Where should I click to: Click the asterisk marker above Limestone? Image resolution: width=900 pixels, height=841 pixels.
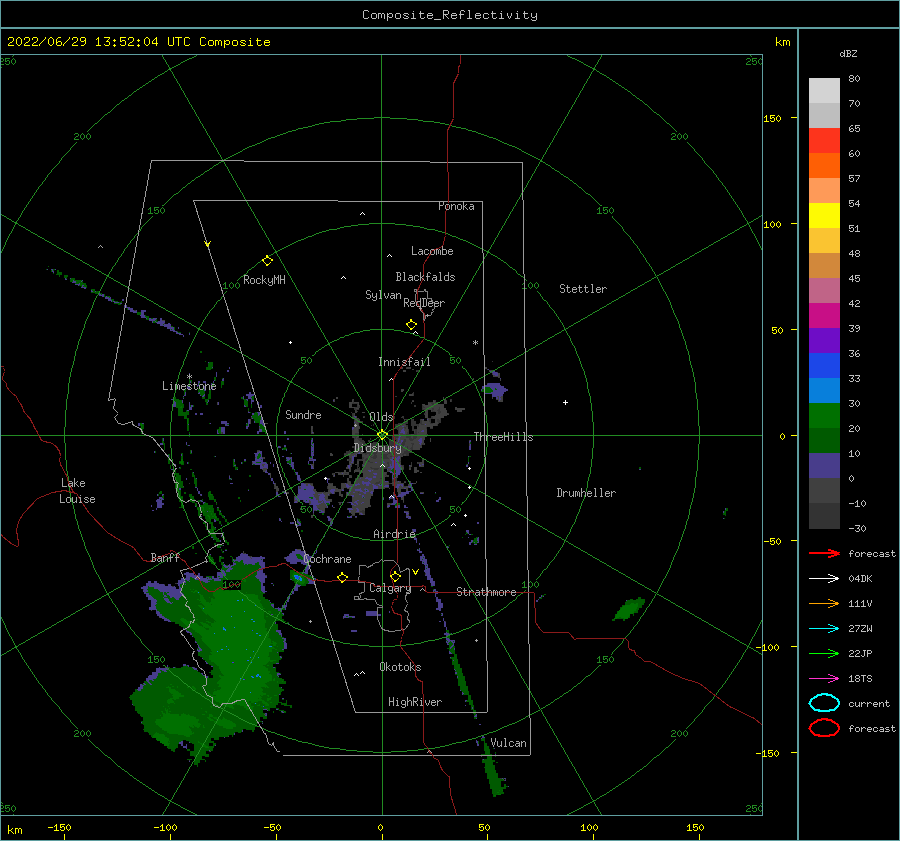(189, 377)
